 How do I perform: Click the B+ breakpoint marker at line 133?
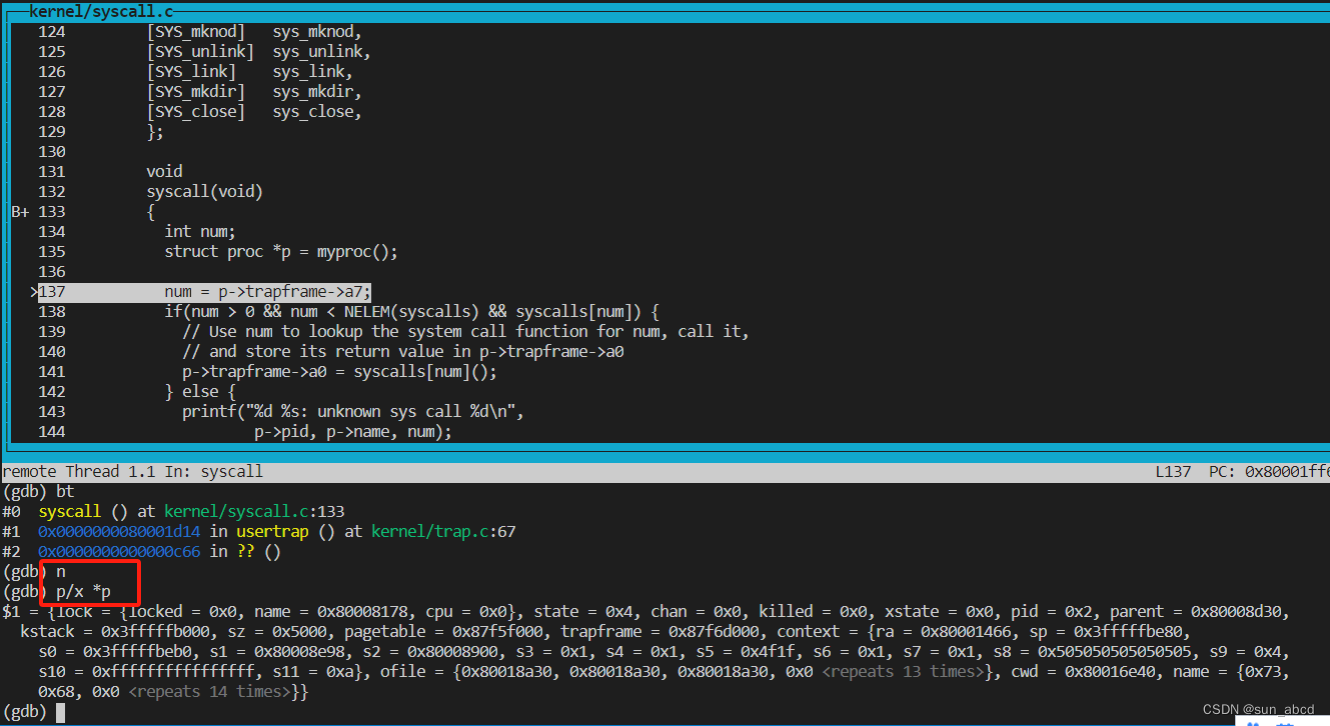(x=21, y=212)
